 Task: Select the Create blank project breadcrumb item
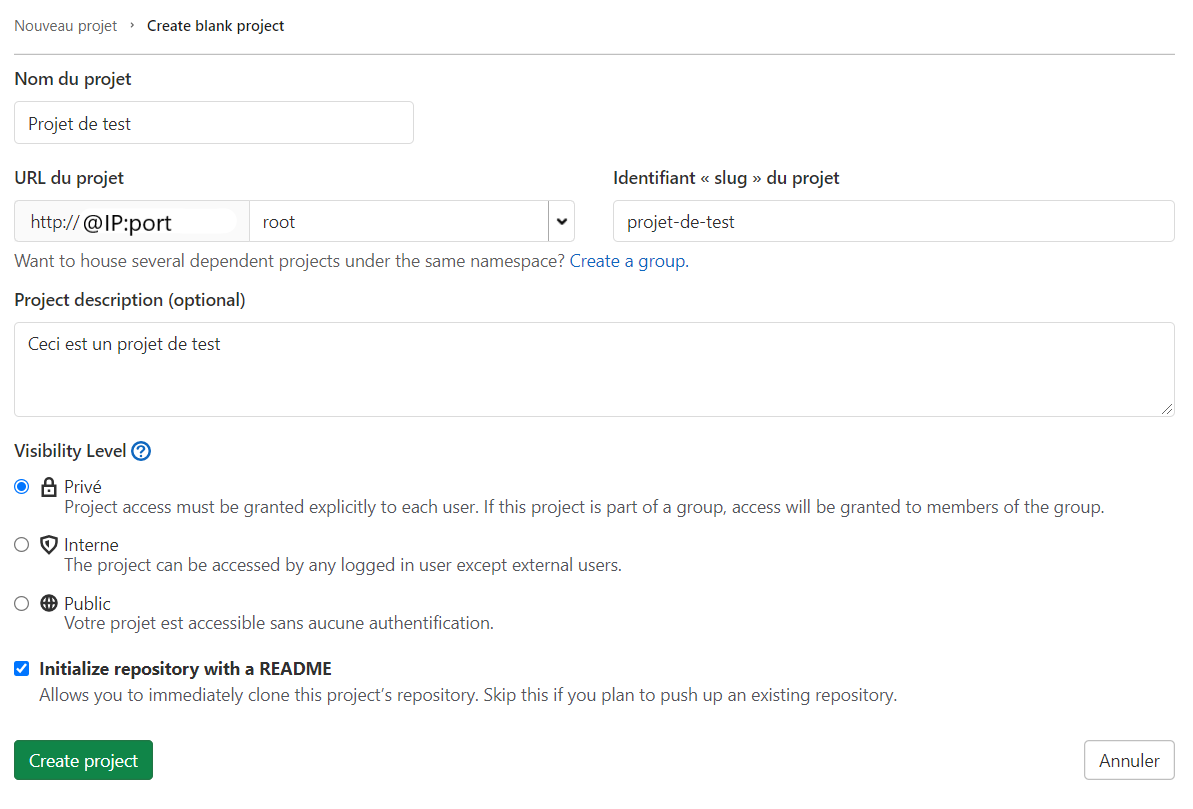[x=215, y=25]
